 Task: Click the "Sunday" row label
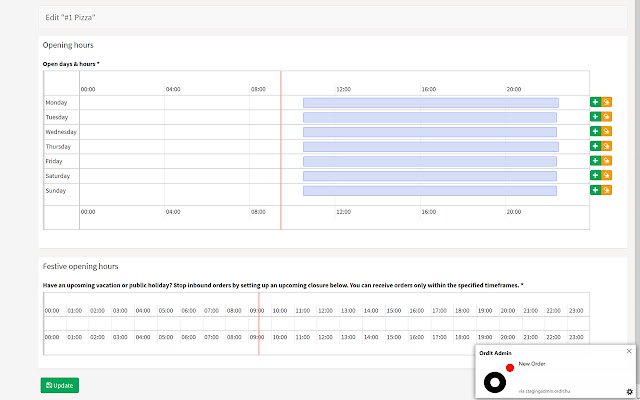[x=56, y=191]
